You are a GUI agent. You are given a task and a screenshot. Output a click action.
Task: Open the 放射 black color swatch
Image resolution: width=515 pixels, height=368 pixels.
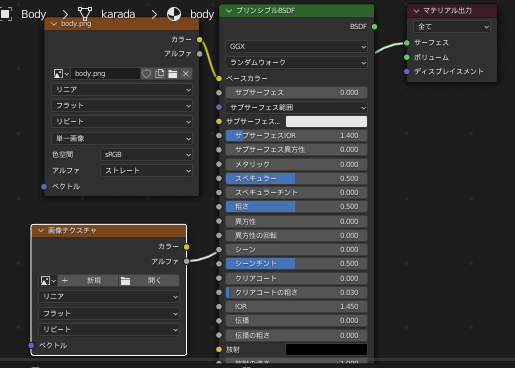click(x=326, y=350)
